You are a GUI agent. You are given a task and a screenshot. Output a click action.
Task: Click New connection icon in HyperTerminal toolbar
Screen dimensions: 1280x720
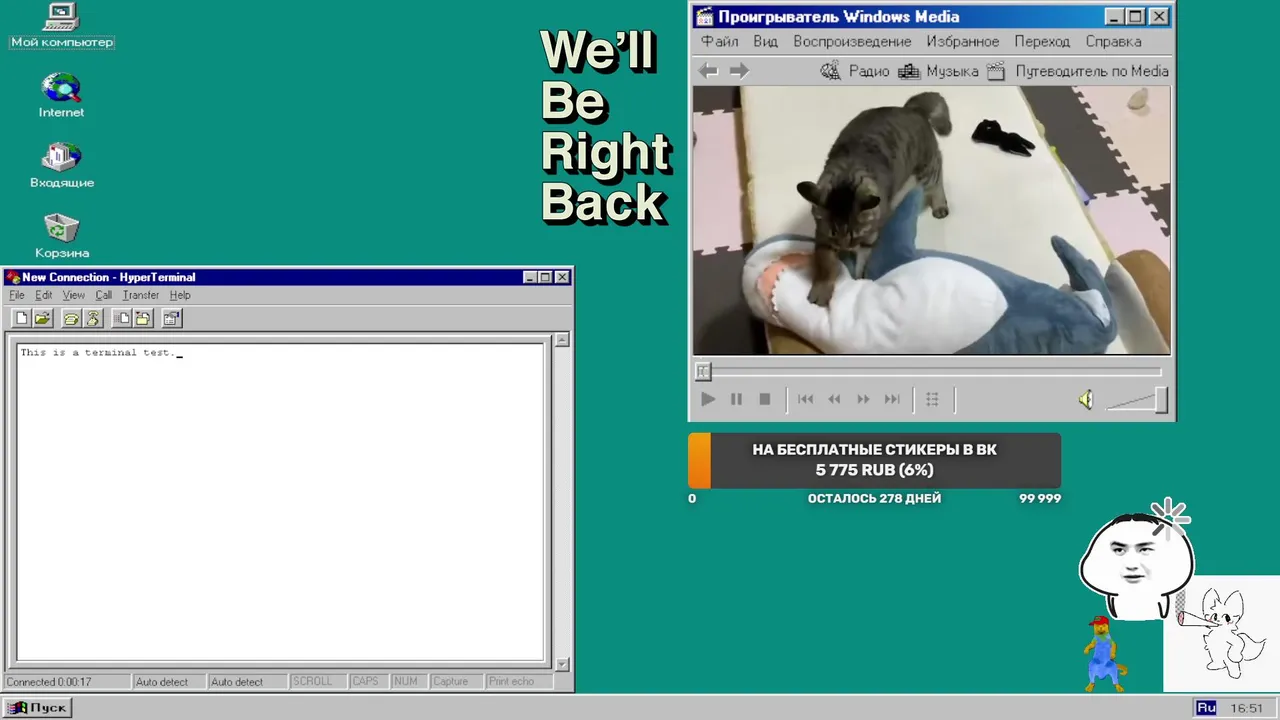(21, 318)
